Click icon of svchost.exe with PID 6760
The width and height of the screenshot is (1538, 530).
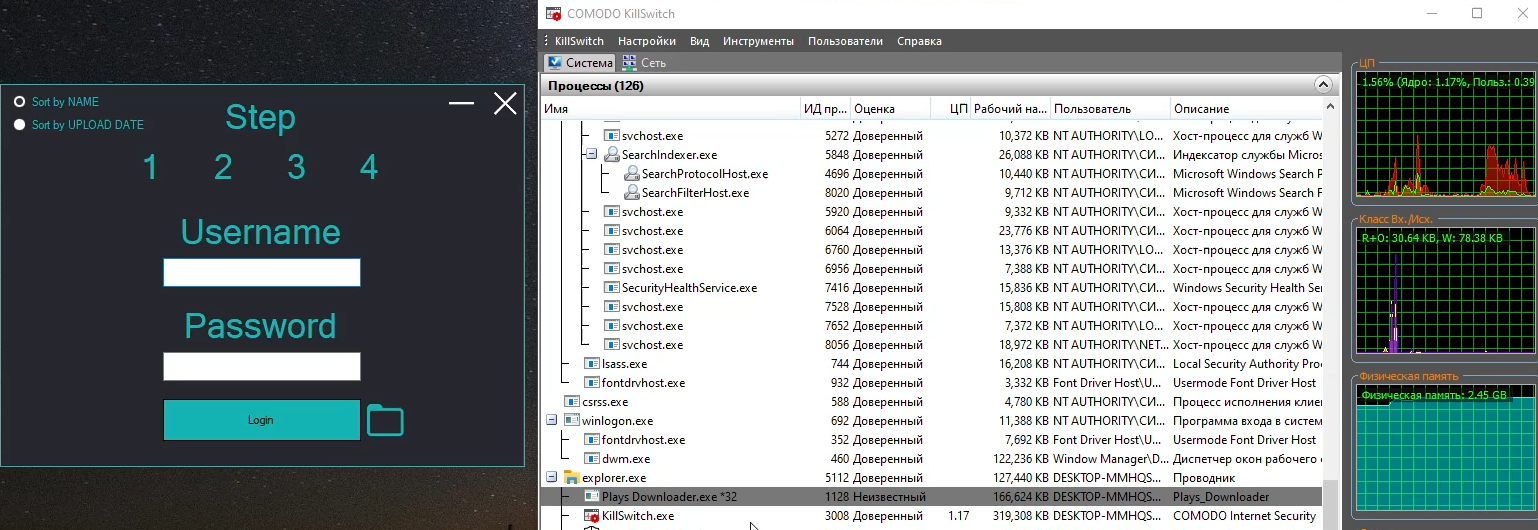click(612, 250)
